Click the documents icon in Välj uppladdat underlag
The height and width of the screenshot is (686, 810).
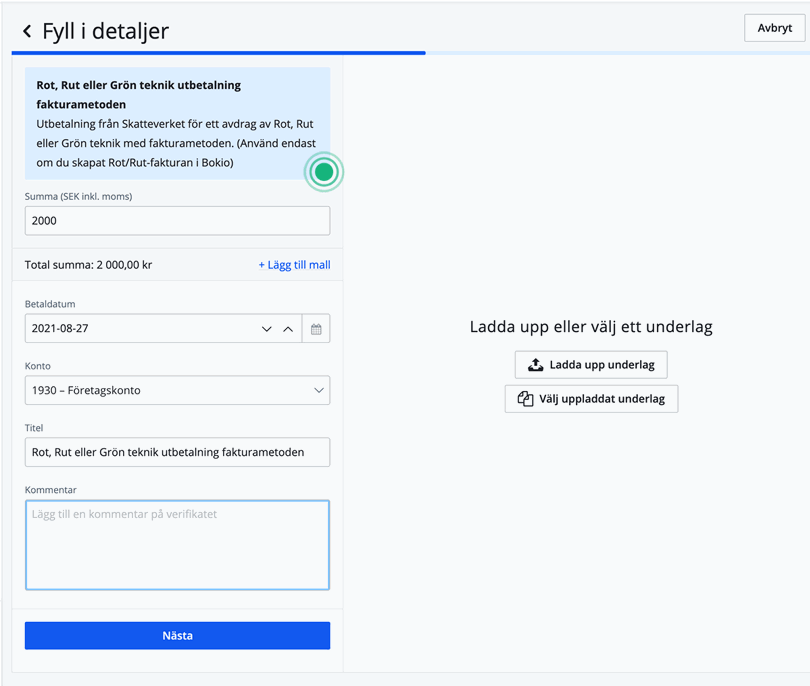click(x=525, y=399)
